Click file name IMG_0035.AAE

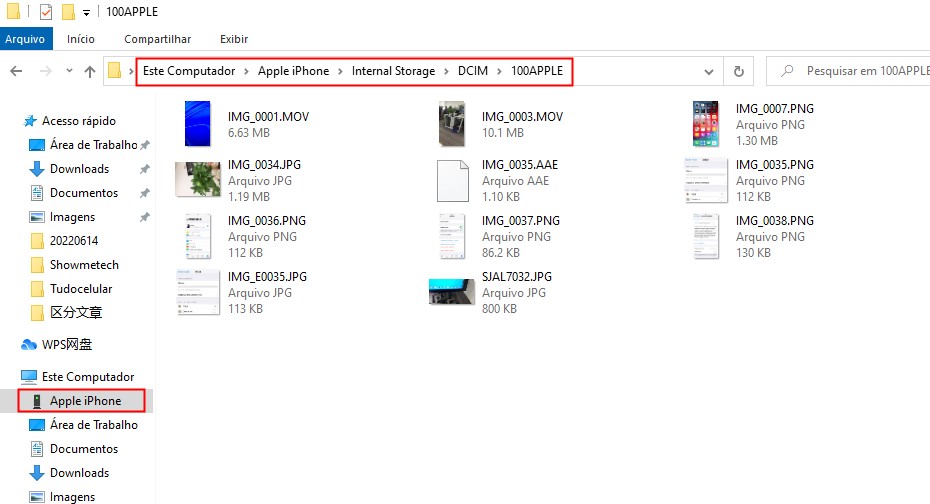pyautogui.click(x=520, y=164)
